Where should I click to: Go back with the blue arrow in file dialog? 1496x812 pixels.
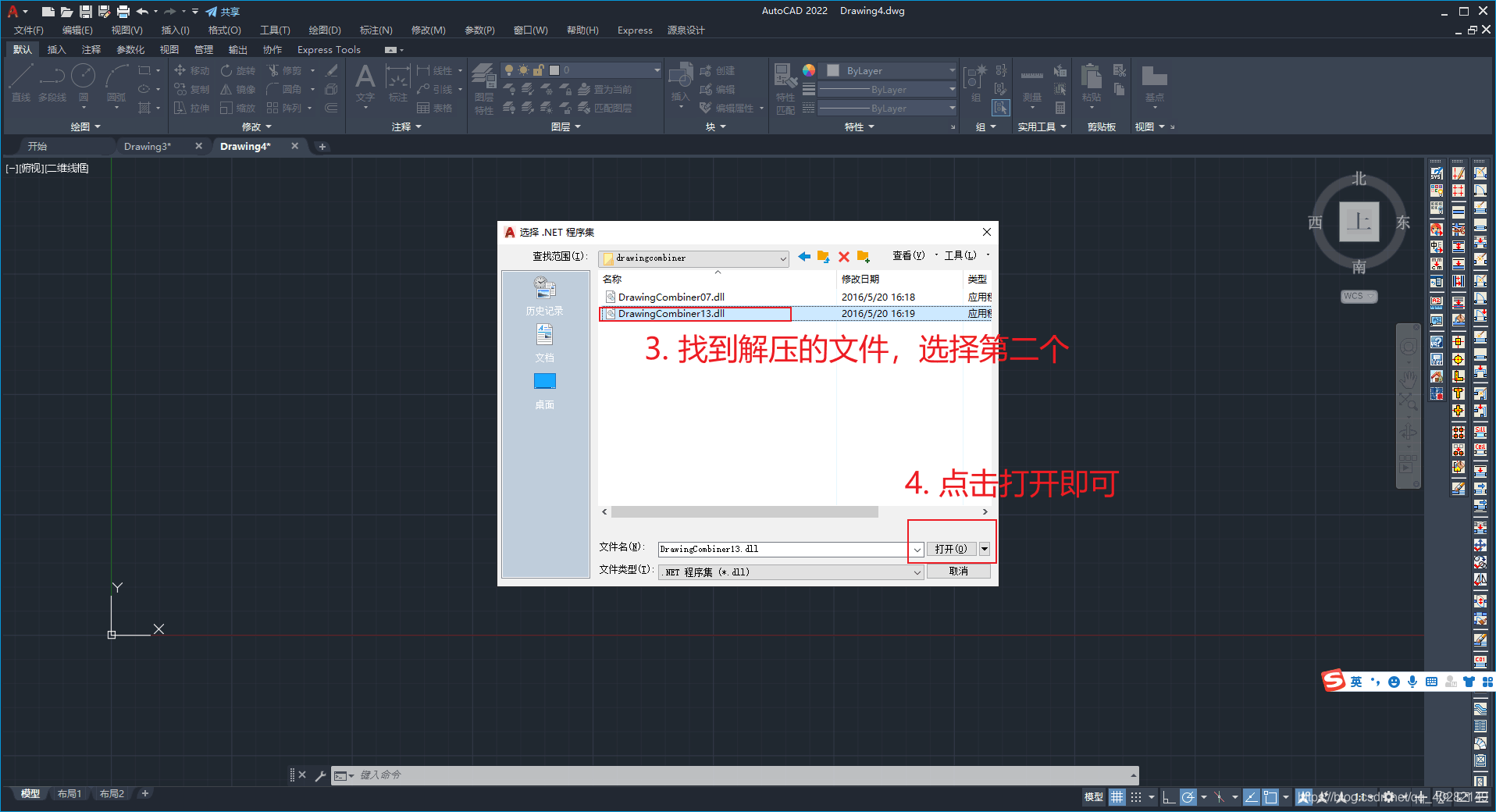click(804, 256)
